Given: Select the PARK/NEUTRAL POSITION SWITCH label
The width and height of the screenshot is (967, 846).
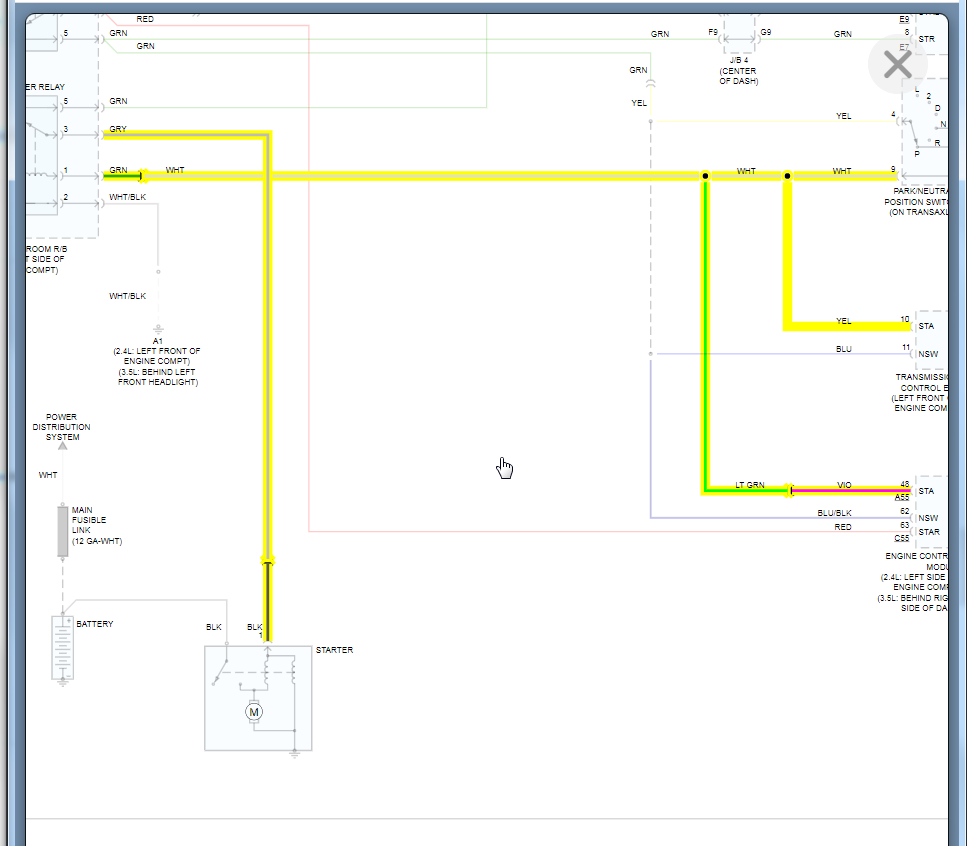Looking at the screenshot, I should (x=916, y=202).
